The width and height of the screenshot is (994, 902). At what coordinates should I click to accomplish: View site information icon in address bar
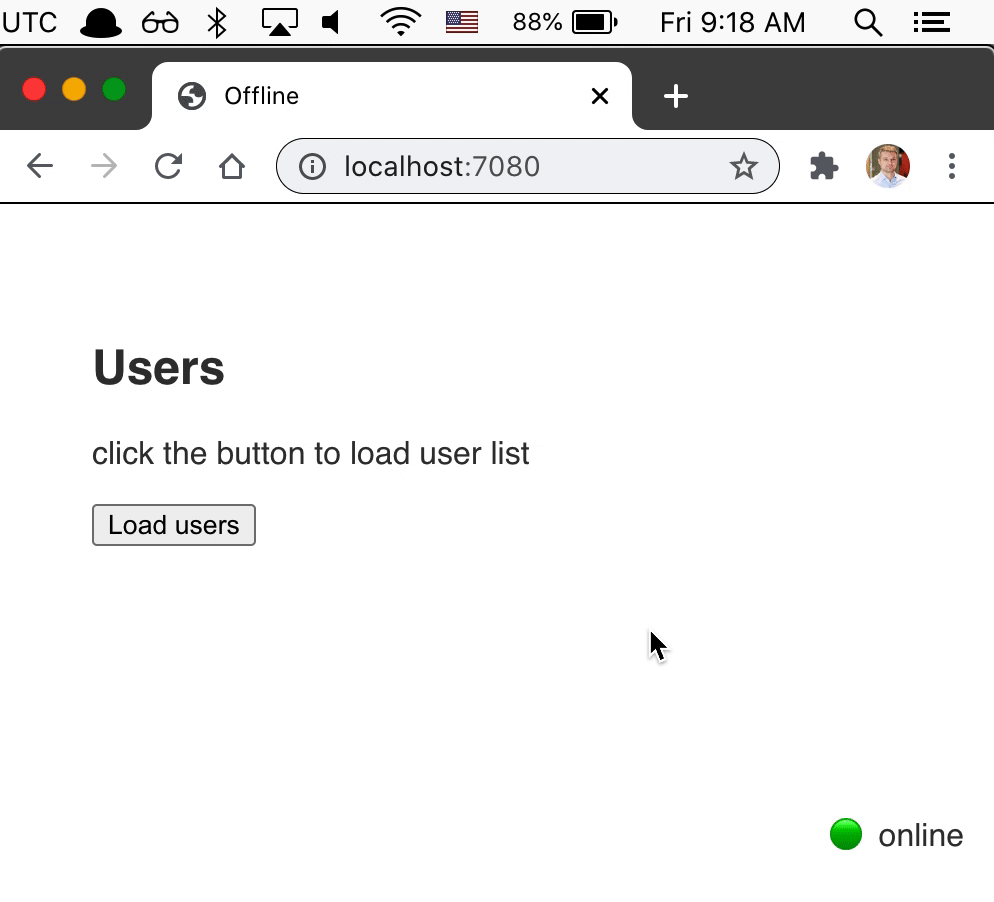pos(313,166)
